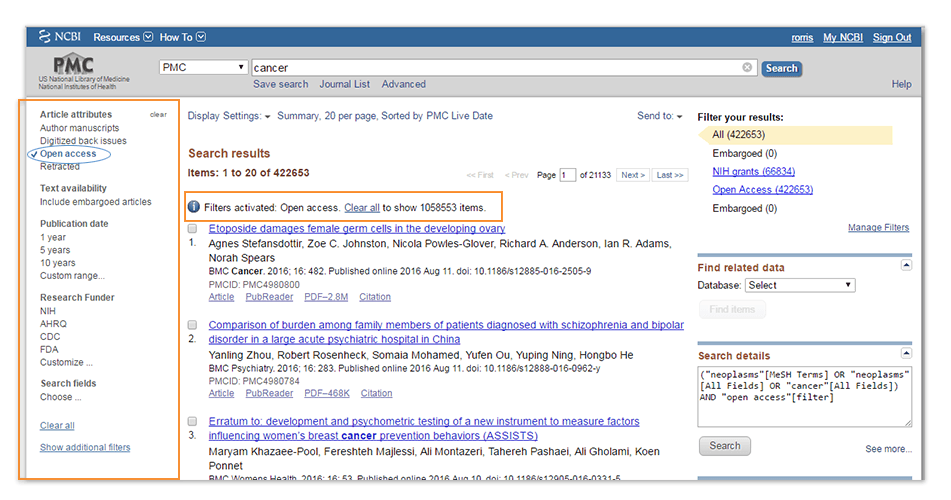951x500 pixels.
Task: Click the blue Search button
Action: [x=780, y=68]
